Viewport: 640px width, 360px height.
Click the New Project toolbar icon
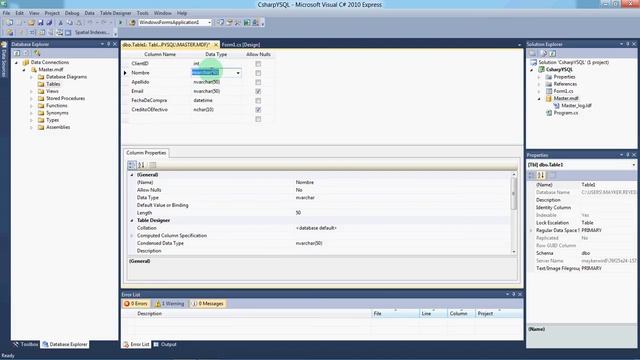pos(9,22)
